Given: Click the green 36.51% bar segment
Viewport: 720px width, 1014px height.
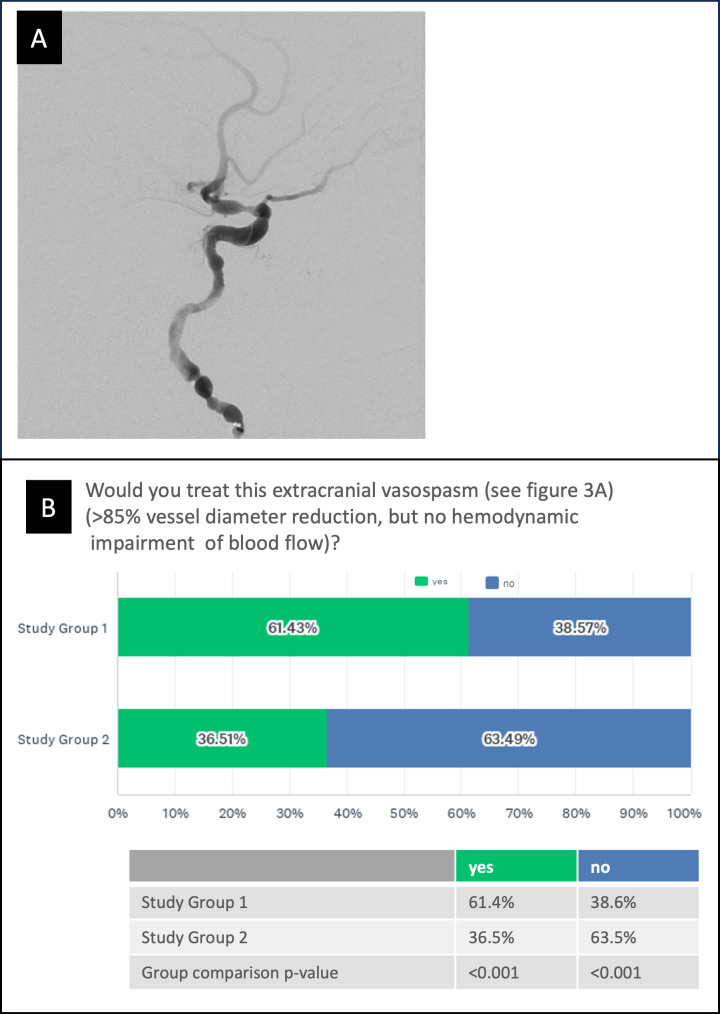Looking at the screenshot, I should (222, 739).
